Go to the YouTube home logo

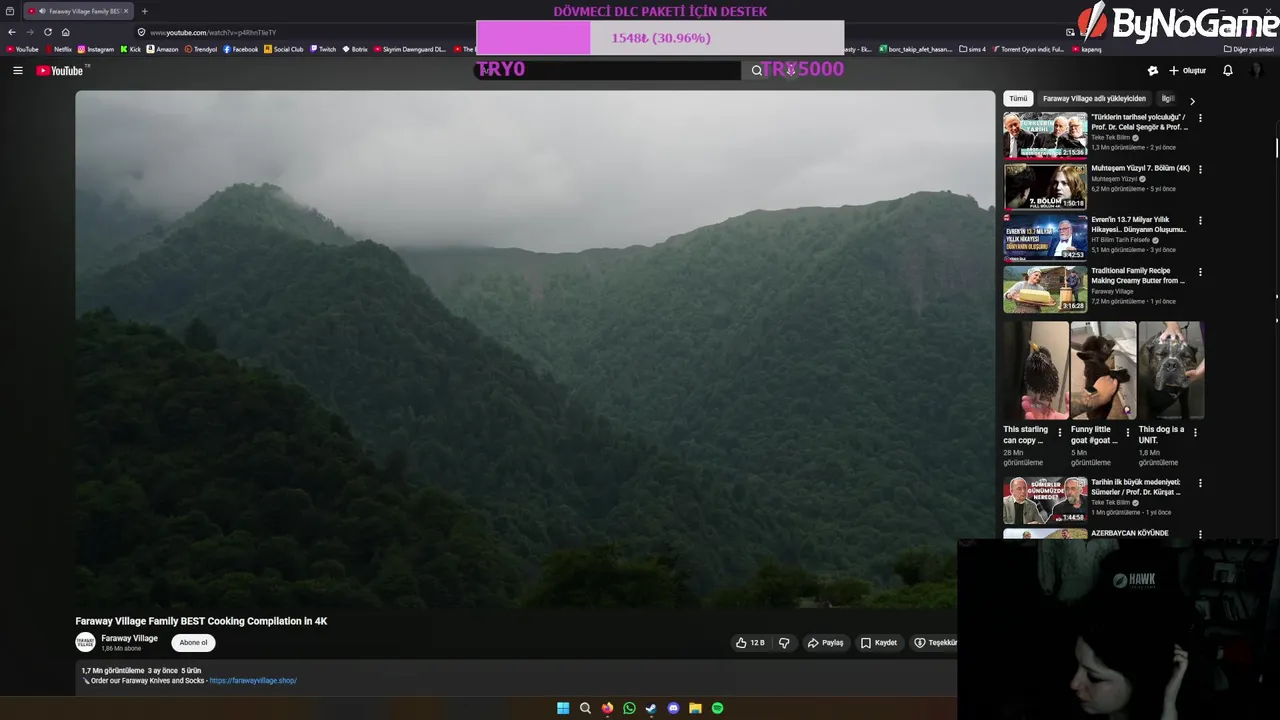click(x=59, y=71)
